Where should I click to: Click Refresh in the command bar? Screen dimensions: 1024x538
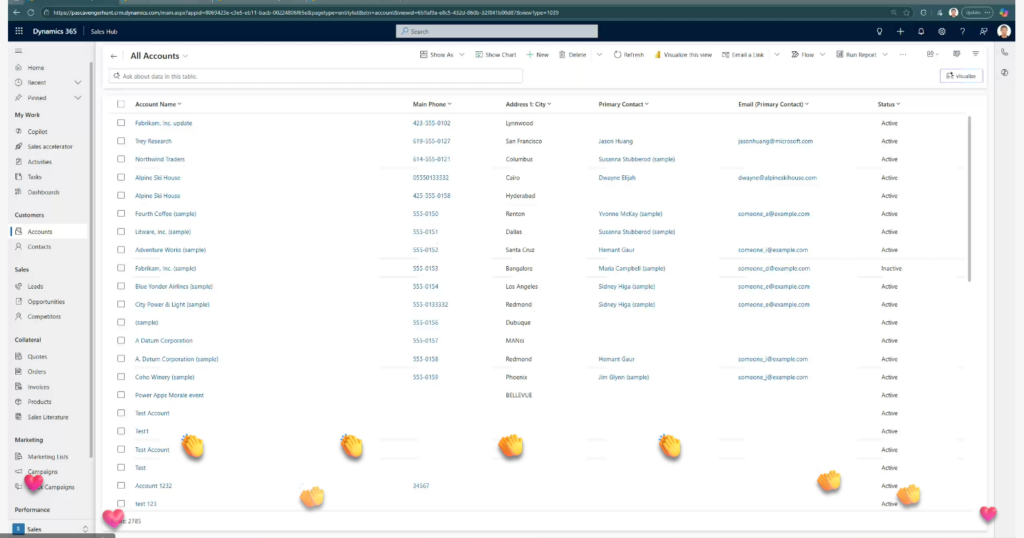click(x=628, y=55)
